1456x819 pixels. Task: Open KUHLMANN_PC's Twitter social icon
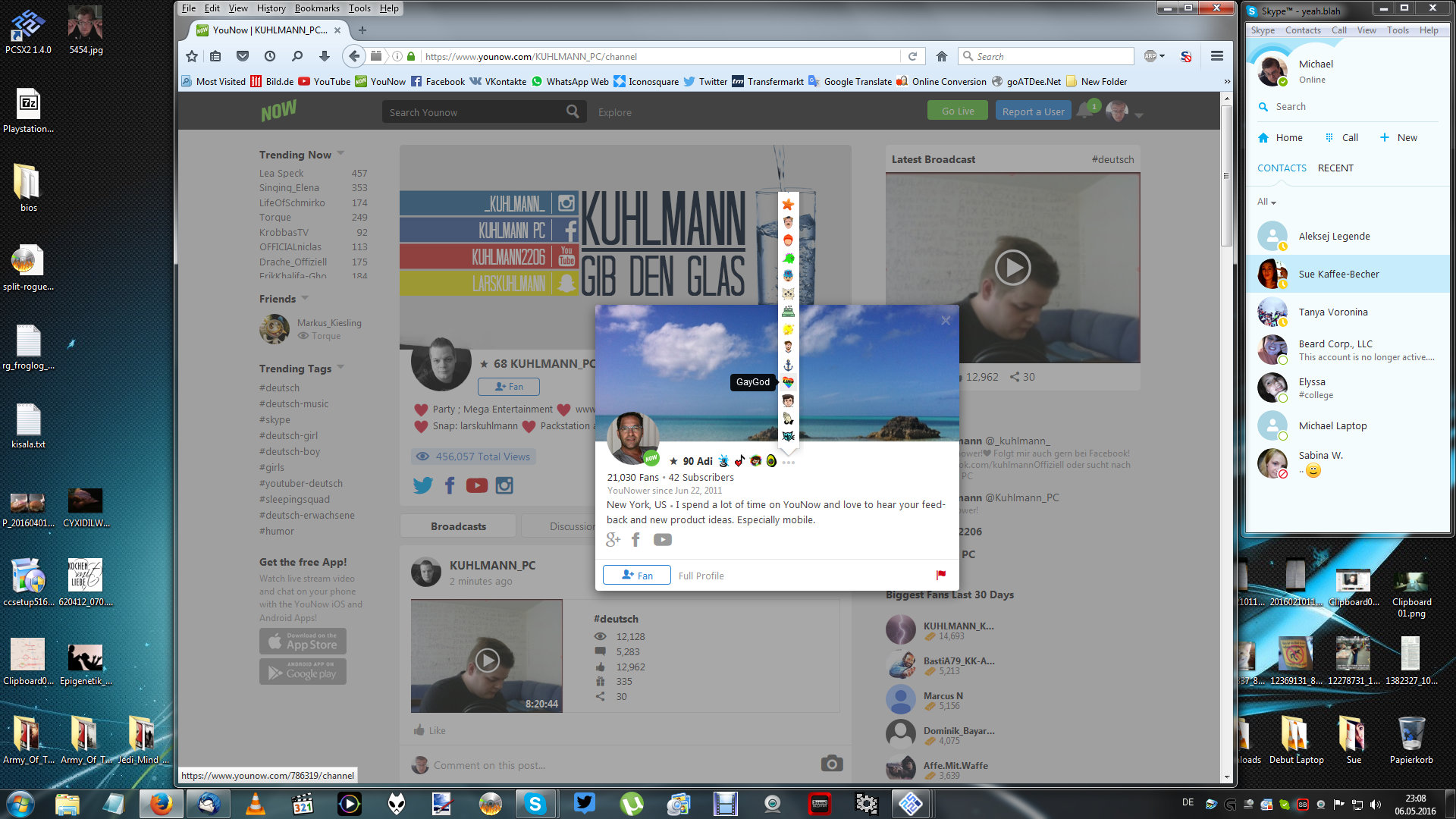pos(422,485)
